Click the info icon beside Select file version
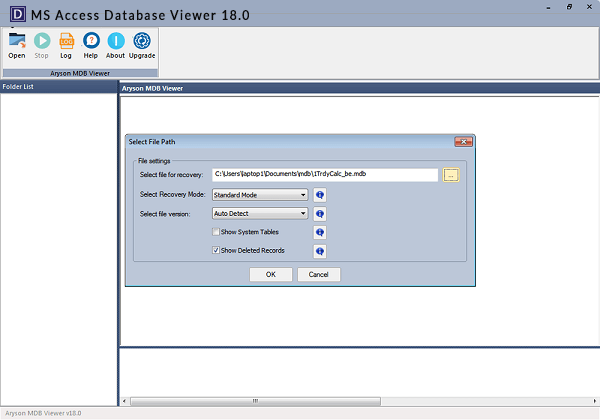 click(320, 214)
